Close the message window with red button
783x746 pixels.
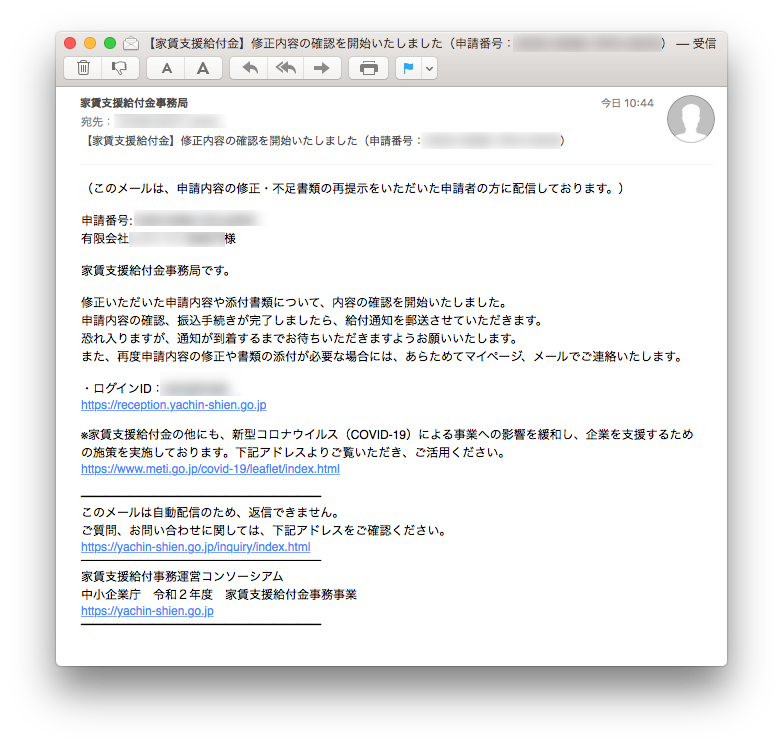[x=70, y=44]
